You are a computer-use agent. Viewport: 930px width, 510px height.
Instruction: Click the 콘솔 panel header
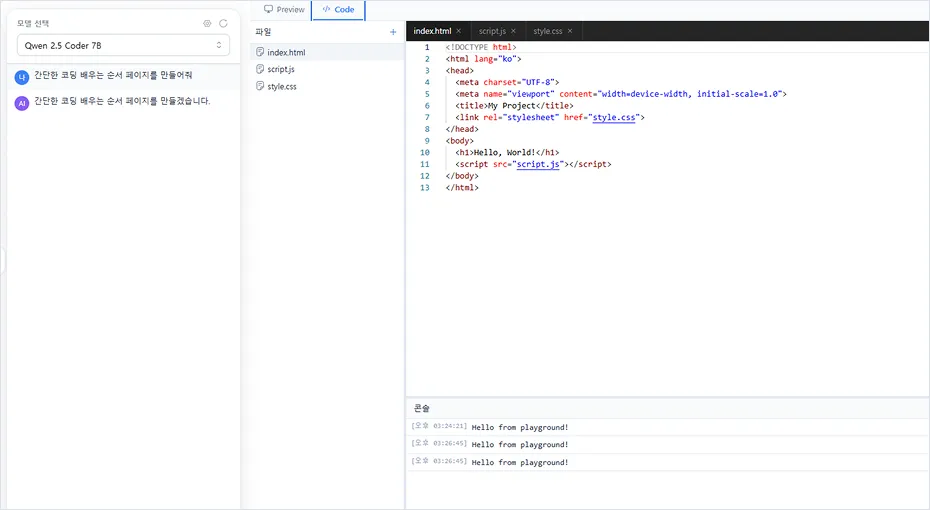tap(422, 408)
